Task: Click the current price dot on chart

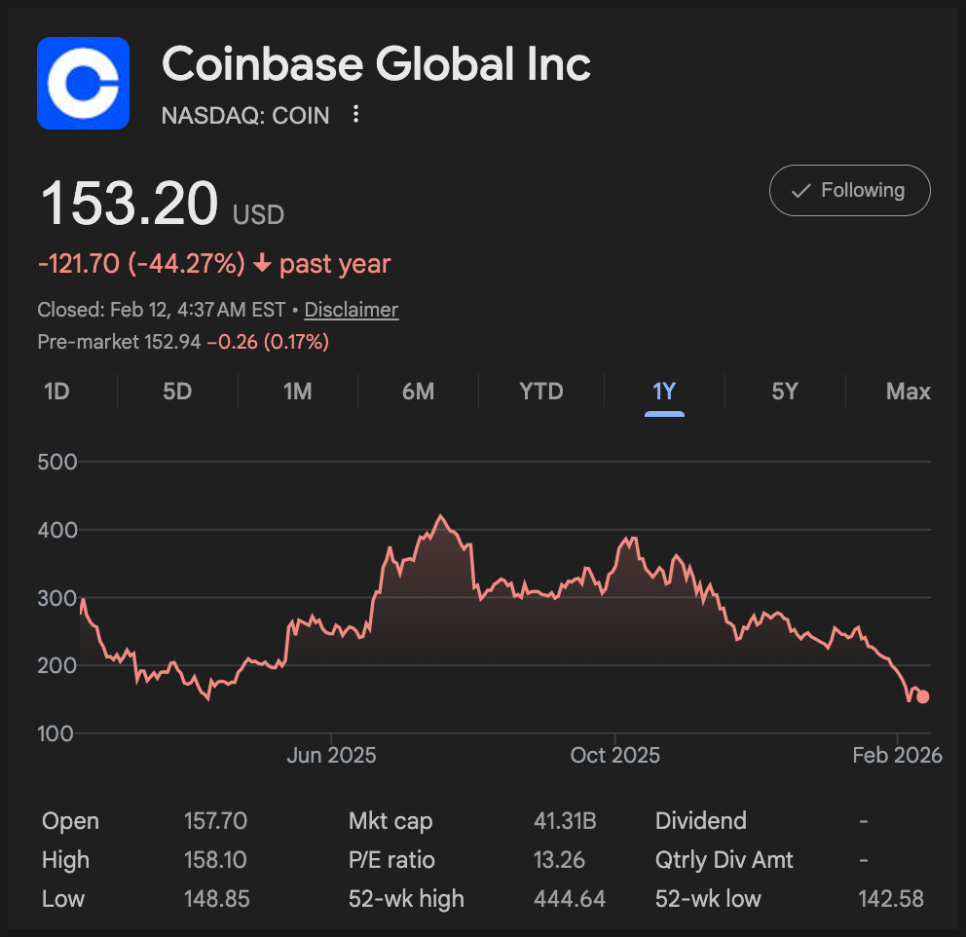Action: [x=923, y=697]
